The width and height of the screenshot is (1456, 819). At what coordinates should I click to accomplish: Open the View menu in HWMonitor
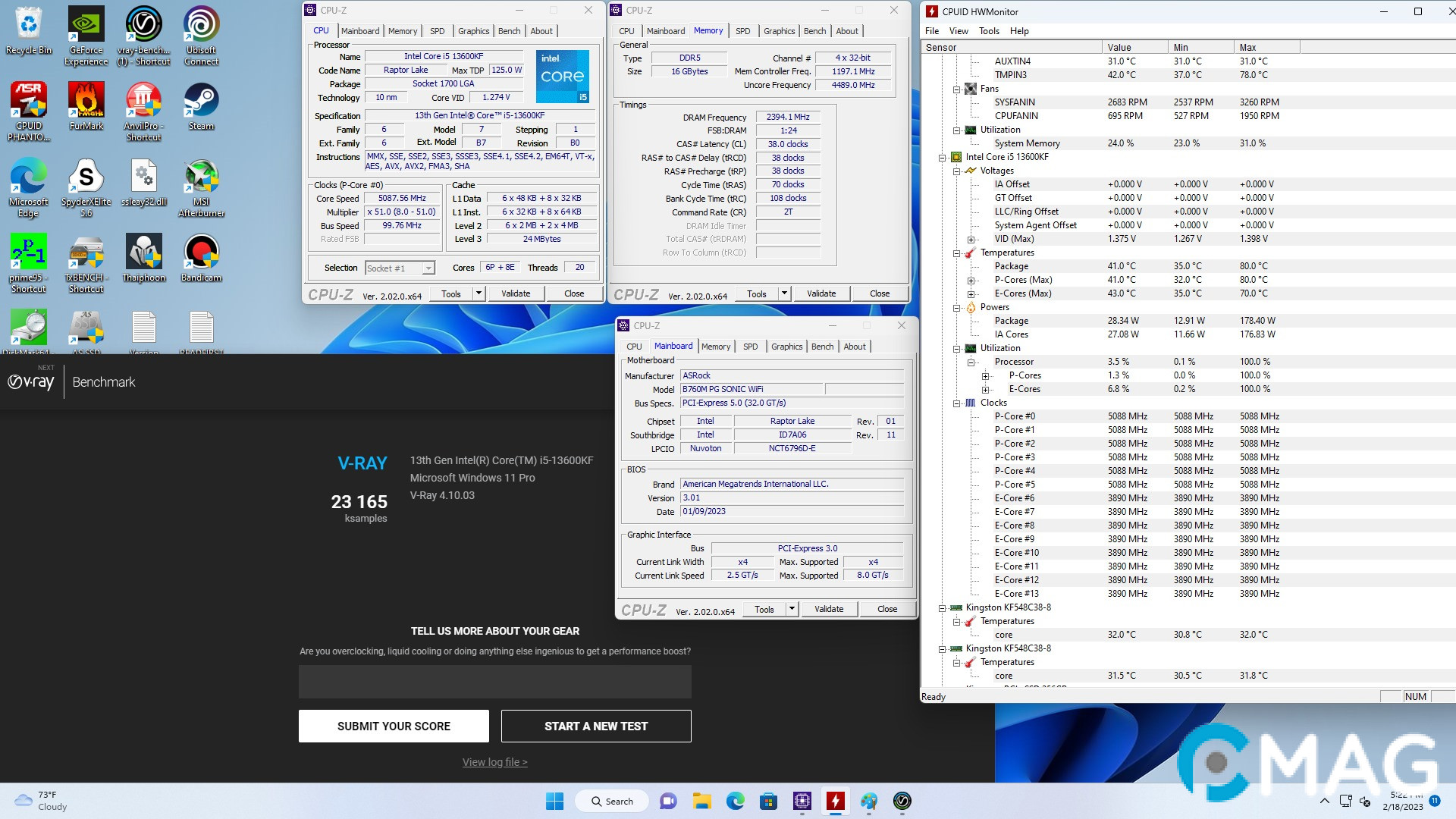(x=959, y=31)
